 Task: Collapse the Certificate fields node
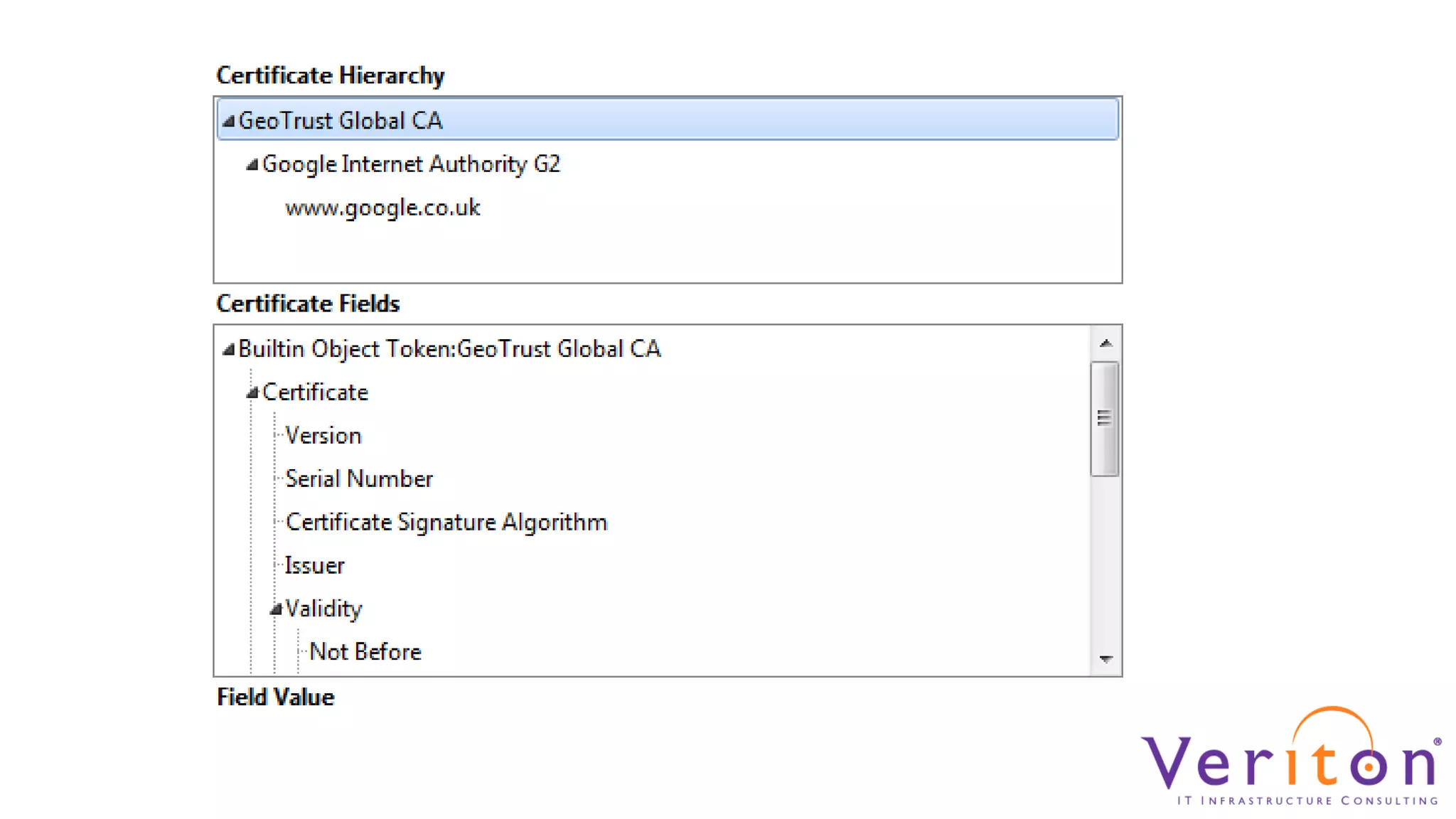(252, 393)
